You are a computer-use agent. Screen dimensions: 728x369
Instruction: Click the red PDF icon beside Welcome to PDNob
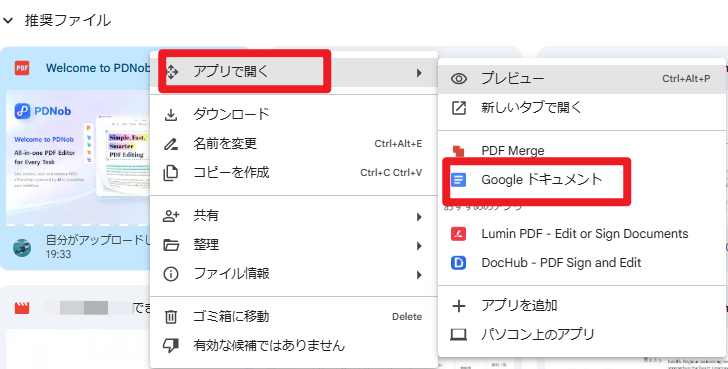(x=22, y=68)
